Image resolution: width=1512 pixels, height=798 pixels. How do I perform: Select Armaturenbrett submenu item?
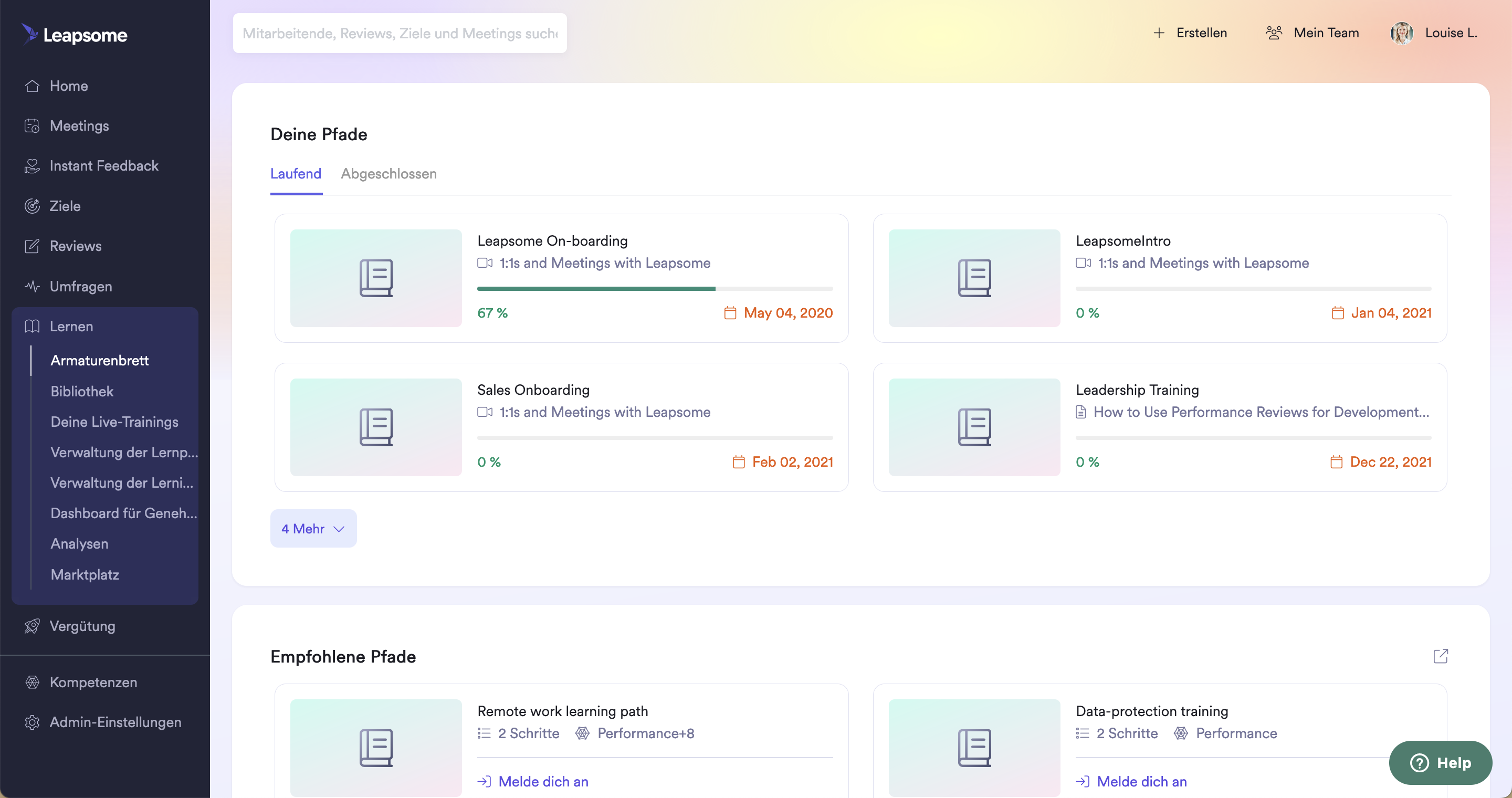point(100,360)
